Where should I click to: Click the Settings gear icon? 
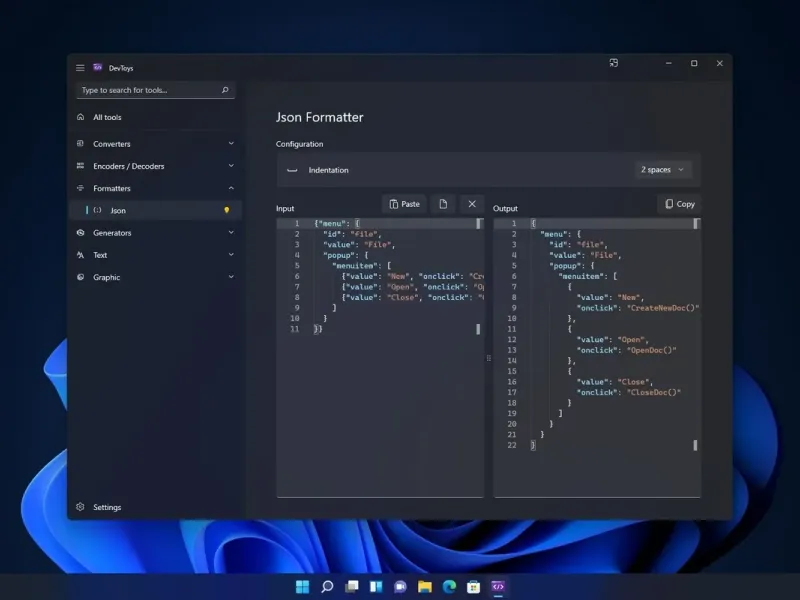coord(80,507)
